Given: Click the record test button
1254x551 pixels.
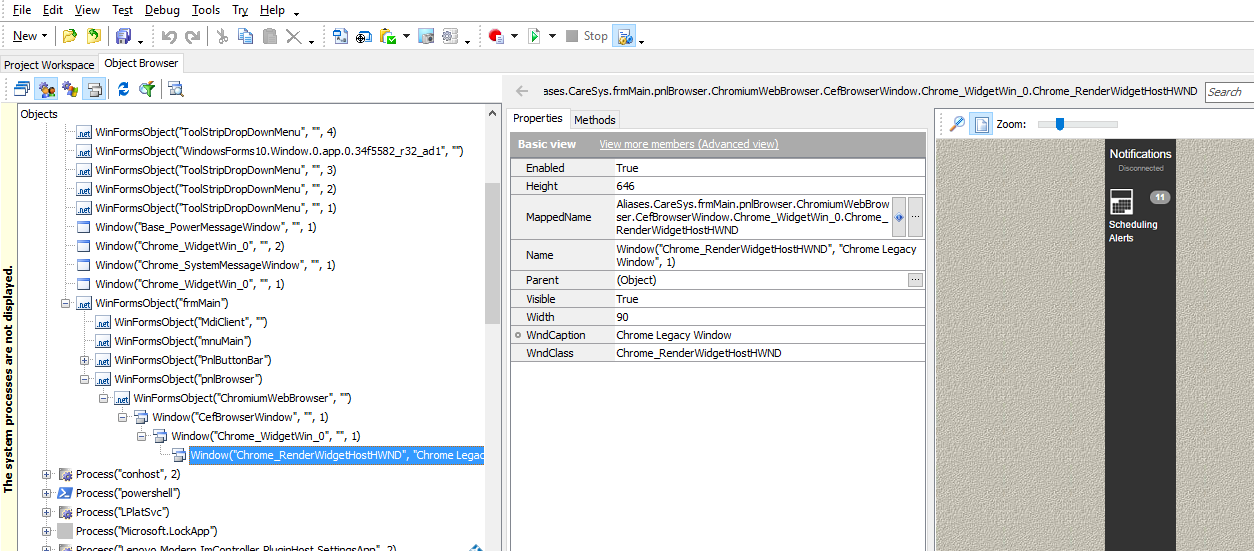Looking at the screenshot, I should [x=495, y=36].
